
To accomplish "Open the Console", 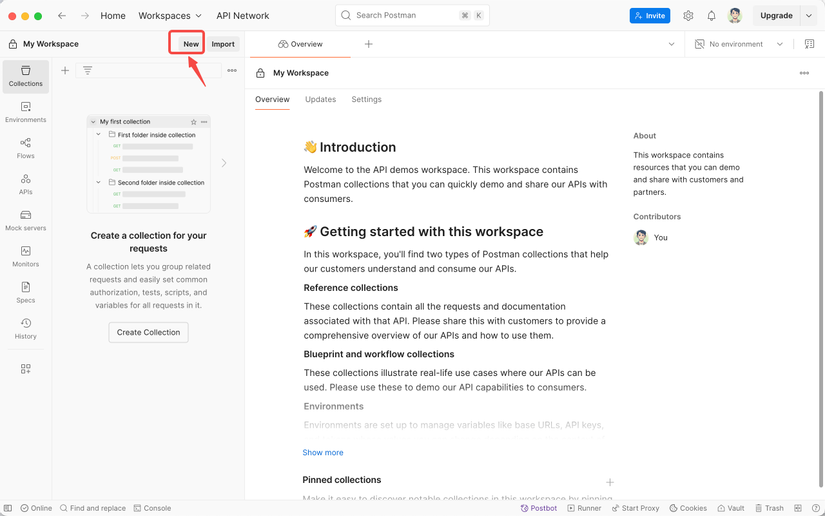I will point(152,508).
